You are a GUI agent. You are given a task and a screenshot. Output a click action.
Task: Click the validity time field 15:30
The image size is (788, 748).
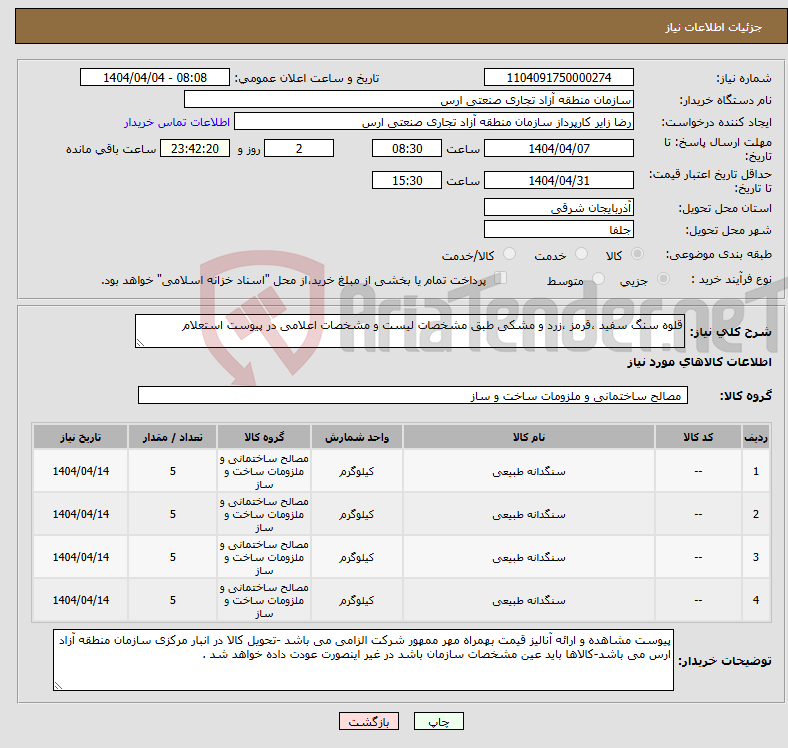407,180
